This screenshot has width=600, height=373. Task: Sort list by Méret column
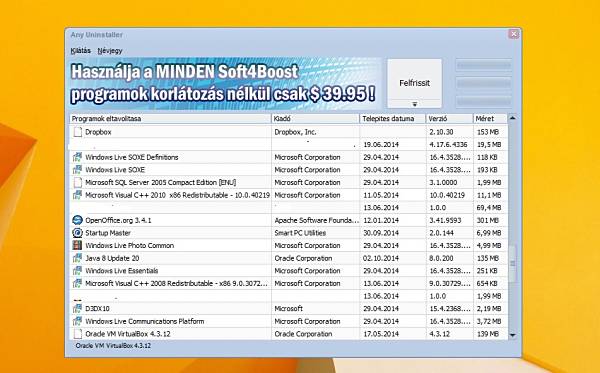click(x=491, y=119)
